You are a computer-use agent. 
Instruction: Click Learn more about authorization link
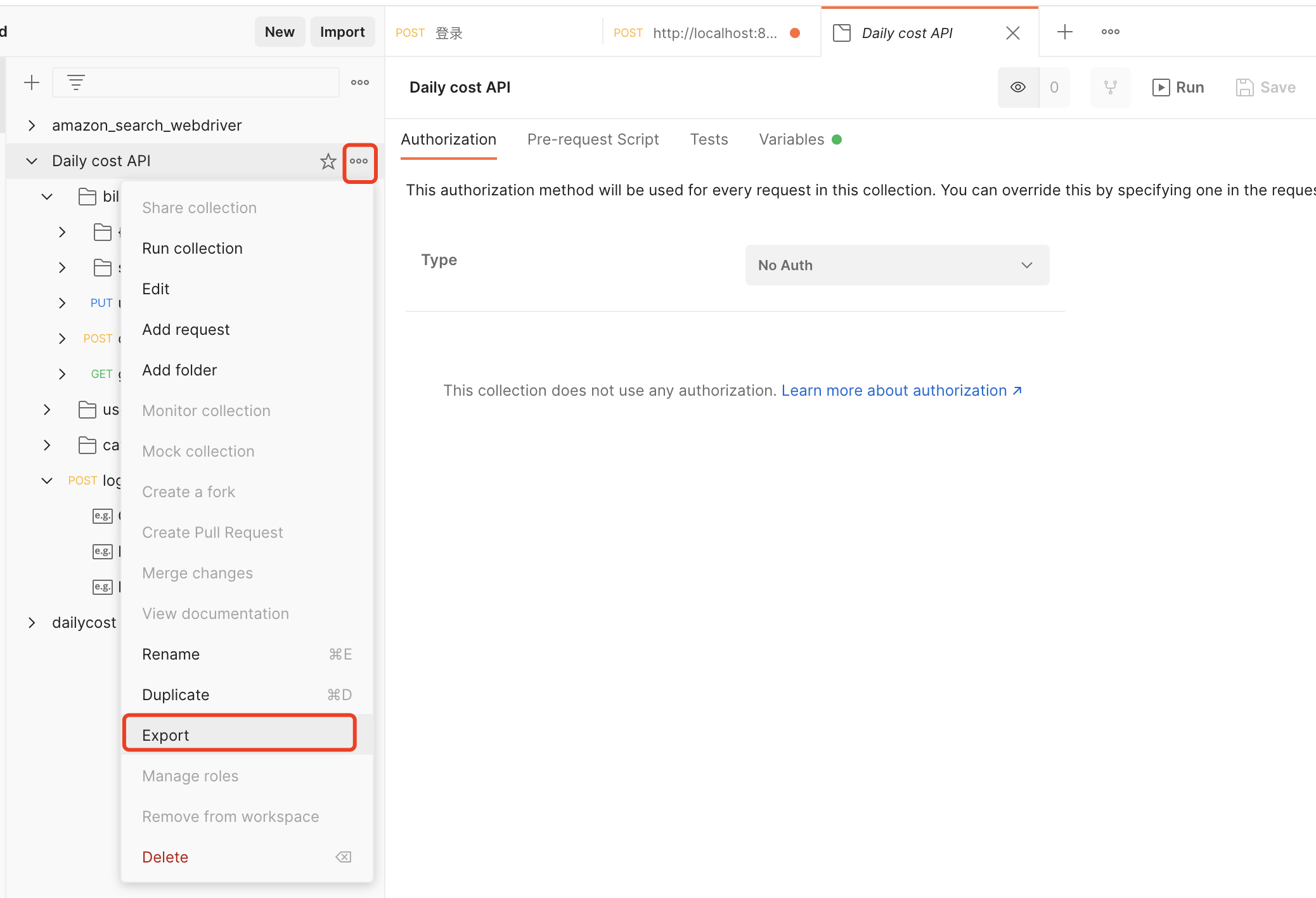tap(900, 390)
